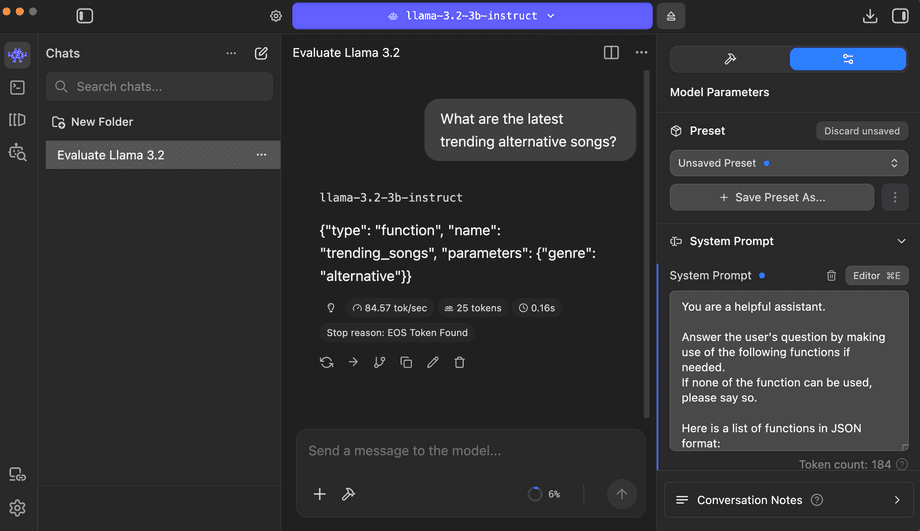
Task: Select the Evaluate Llama 3.2 chat
Action: 163,155
